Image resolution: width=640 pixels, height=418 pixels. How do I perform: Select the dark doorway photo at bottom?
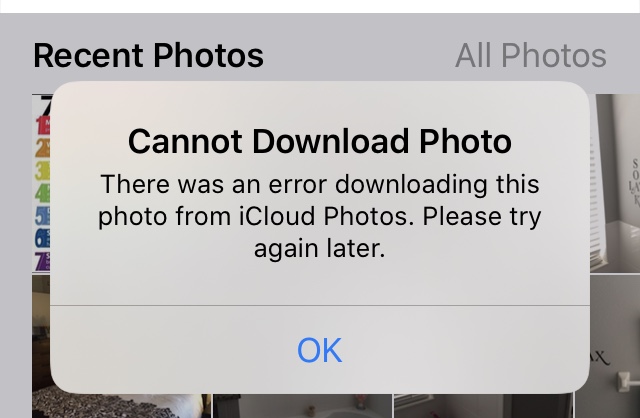coord(484,406)
